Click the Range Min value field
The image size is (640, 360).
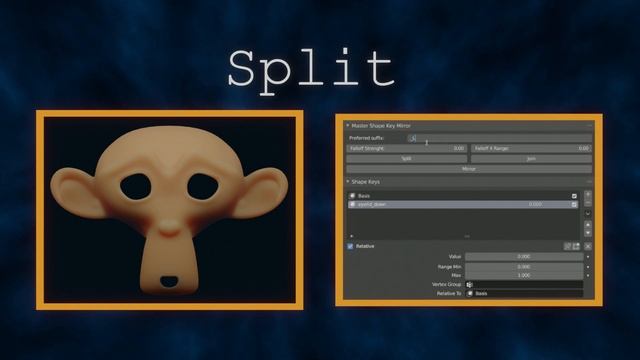coord(524,267)
